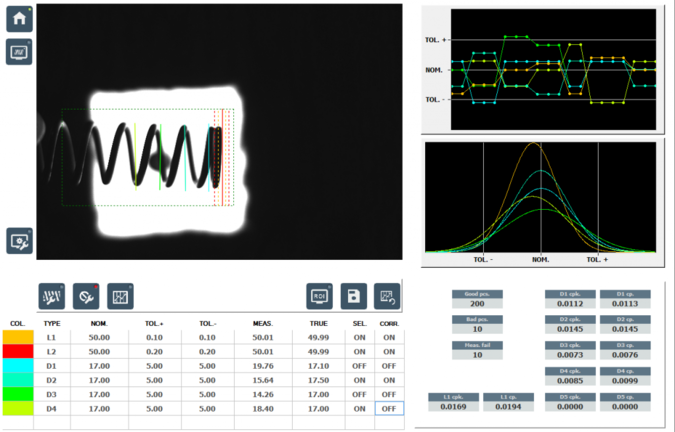Click the distribution bell curve chart

pyautogui.click(x=540, y=197)
